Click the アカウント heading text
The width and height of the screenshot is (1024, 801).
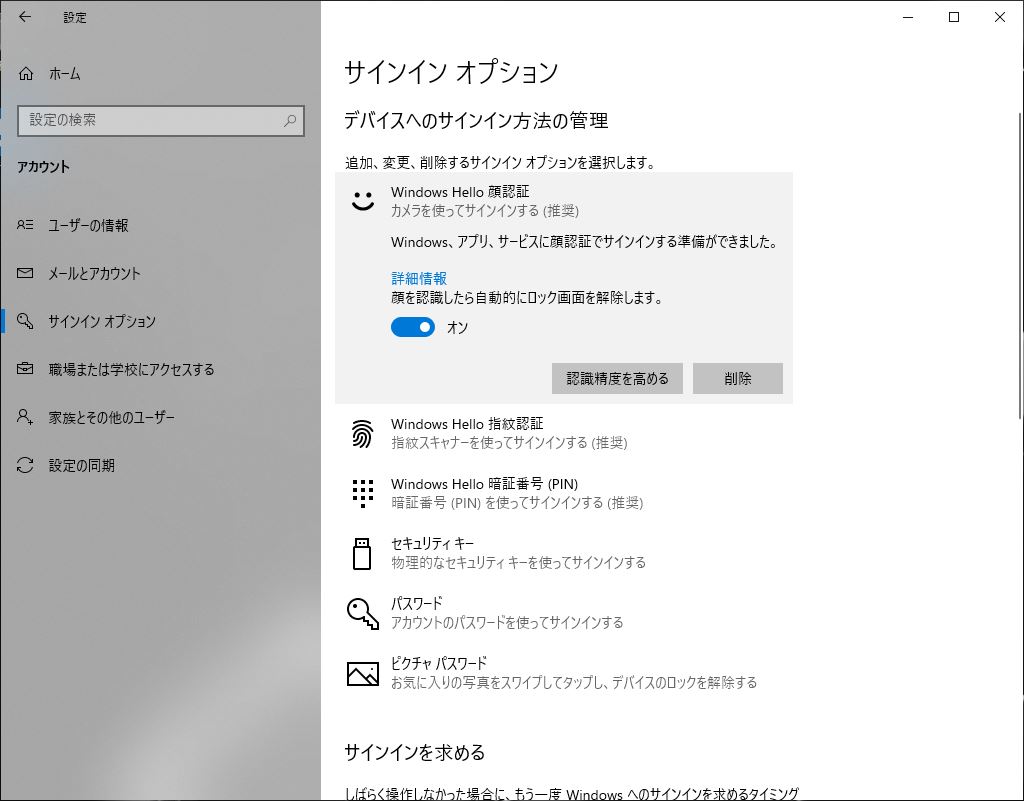point(43,167)
